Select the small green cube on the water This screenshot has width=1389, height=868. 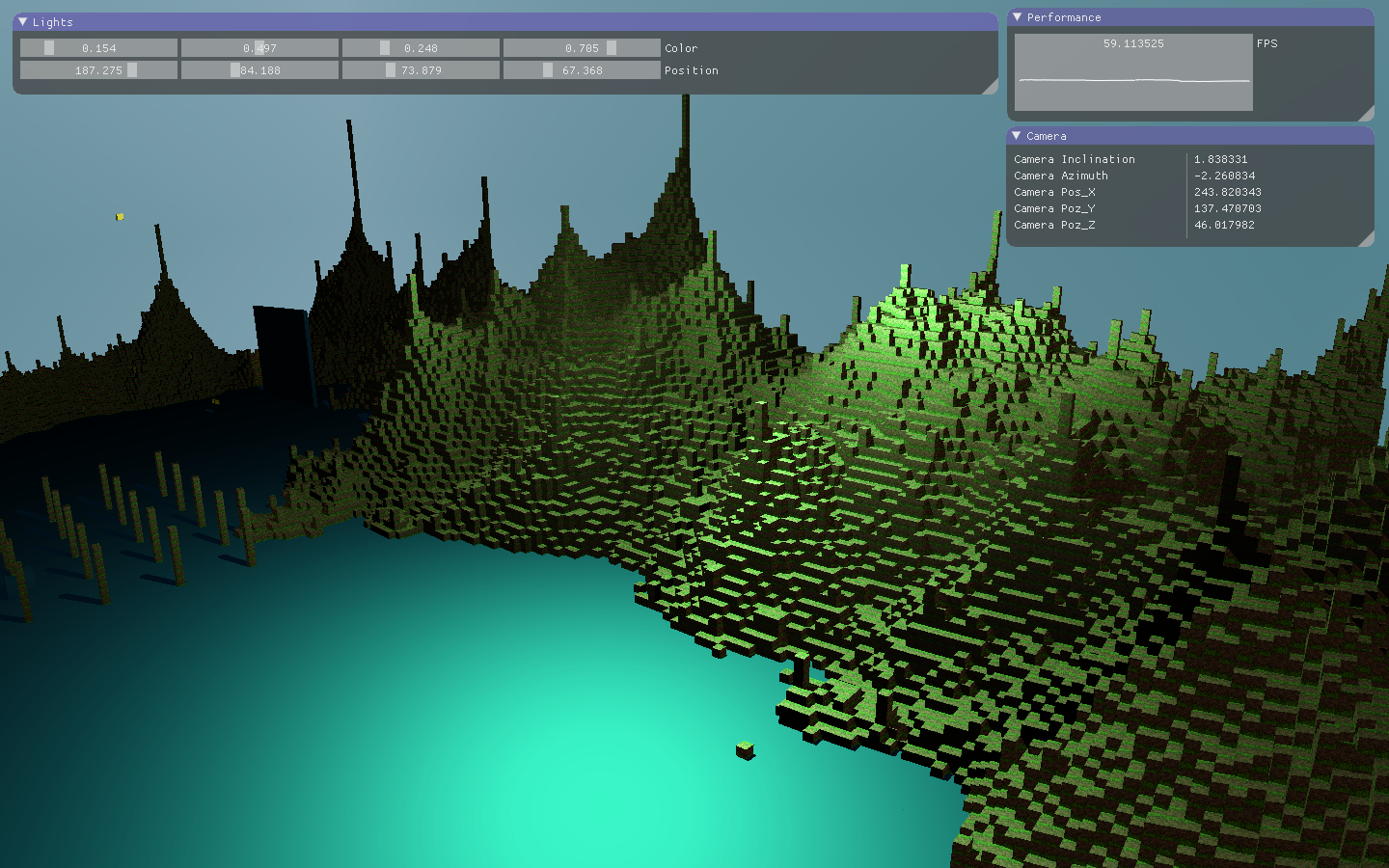coord(745,749)
